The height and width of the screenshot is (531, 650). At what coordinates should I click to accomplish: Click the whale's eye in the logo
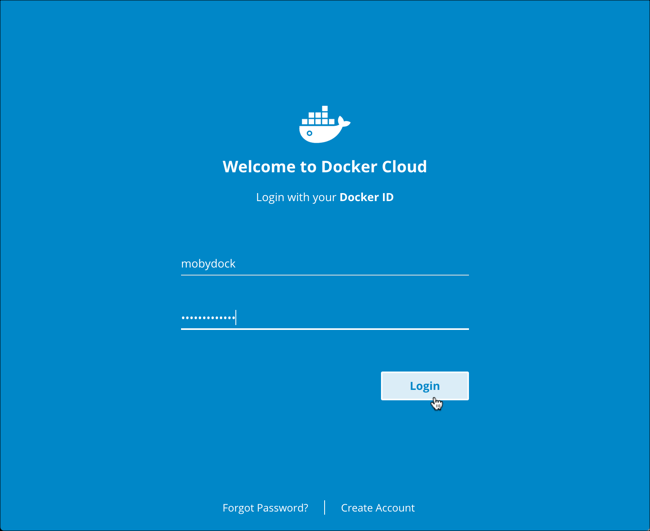[x=310, y=133]
